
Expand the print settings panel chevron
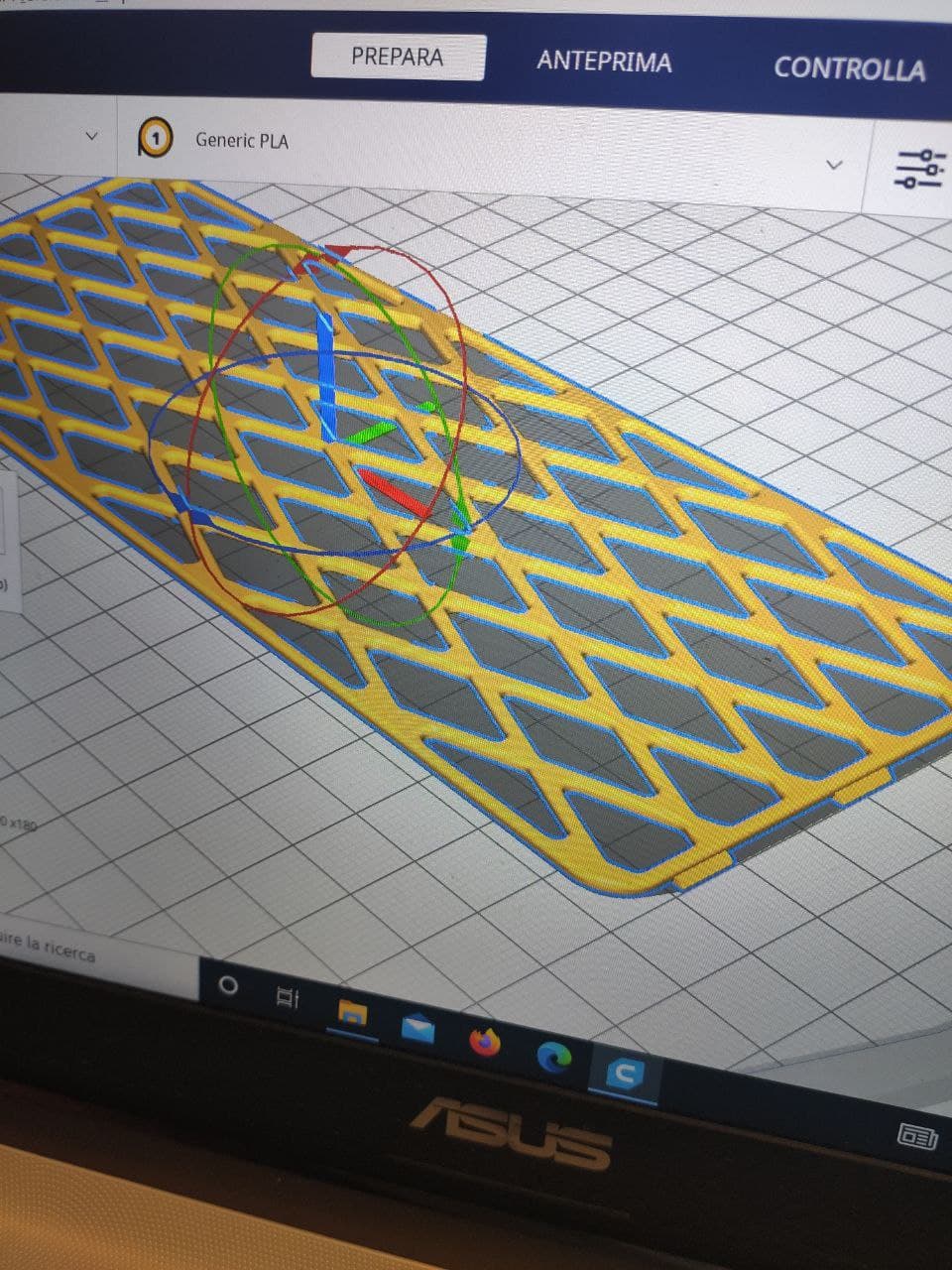tap(833, 164)
